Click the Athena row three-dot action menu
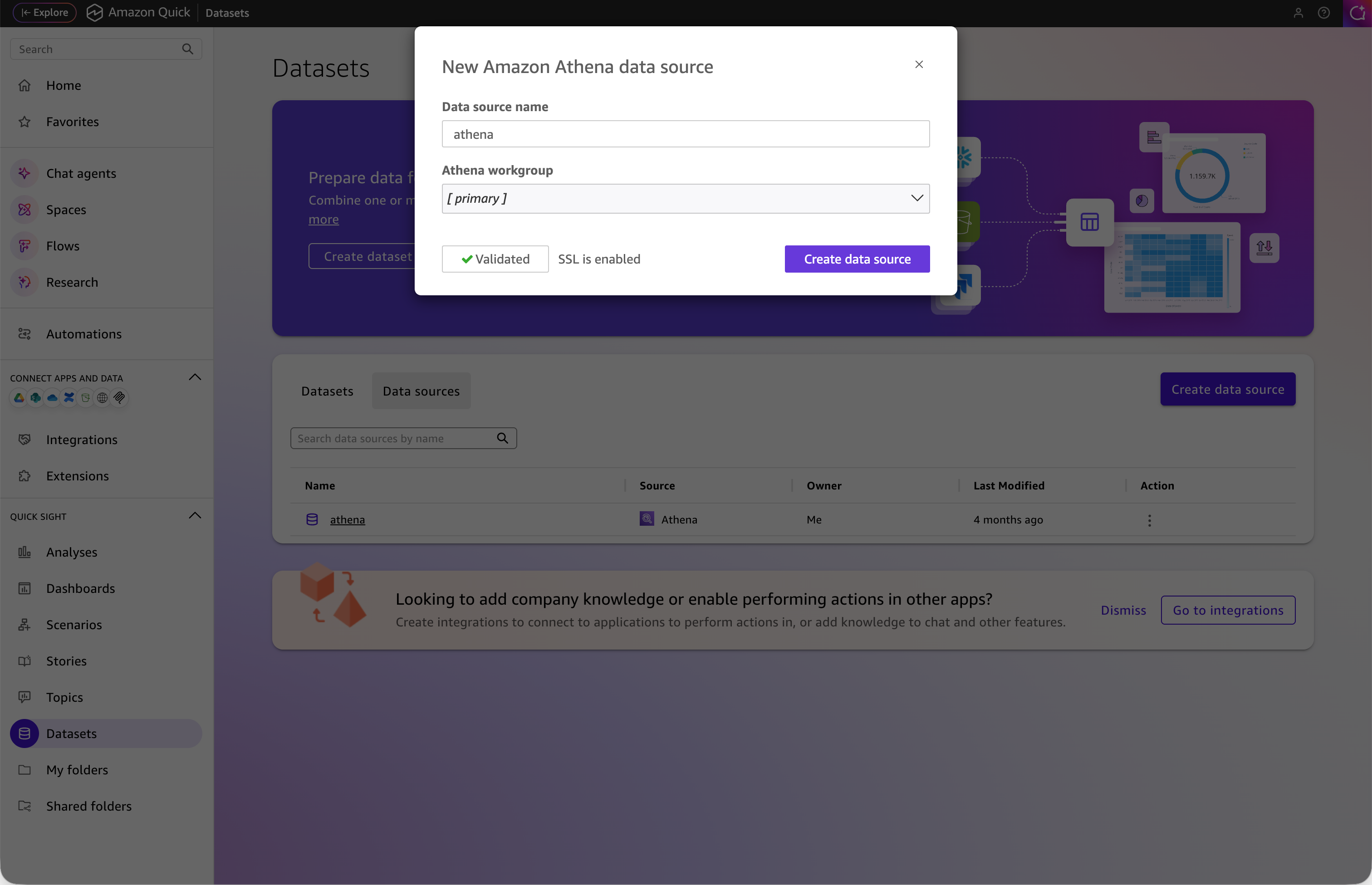This screenshot has width=1372, height=885. (x=1150, y=520)
